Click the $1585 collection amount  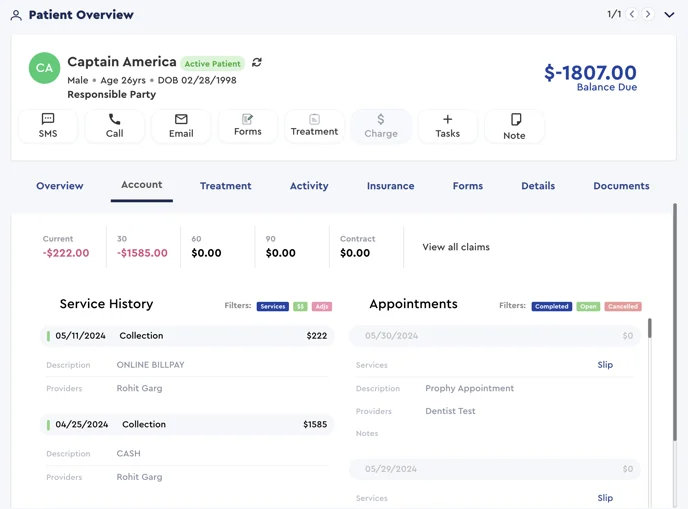[315, 424]
